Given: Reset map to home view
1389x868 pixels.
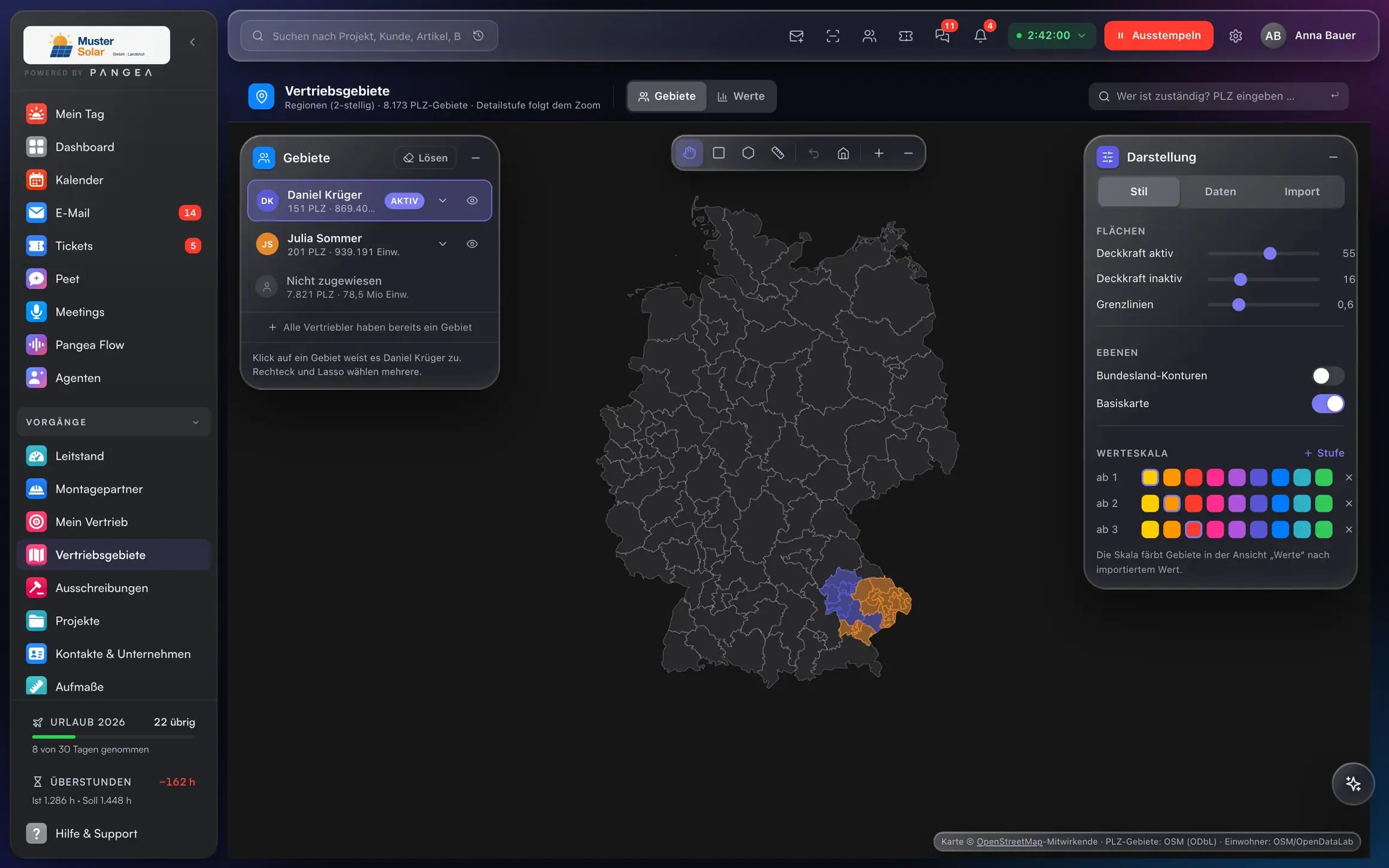Looking at the screenshot, I should coord(843,153).
